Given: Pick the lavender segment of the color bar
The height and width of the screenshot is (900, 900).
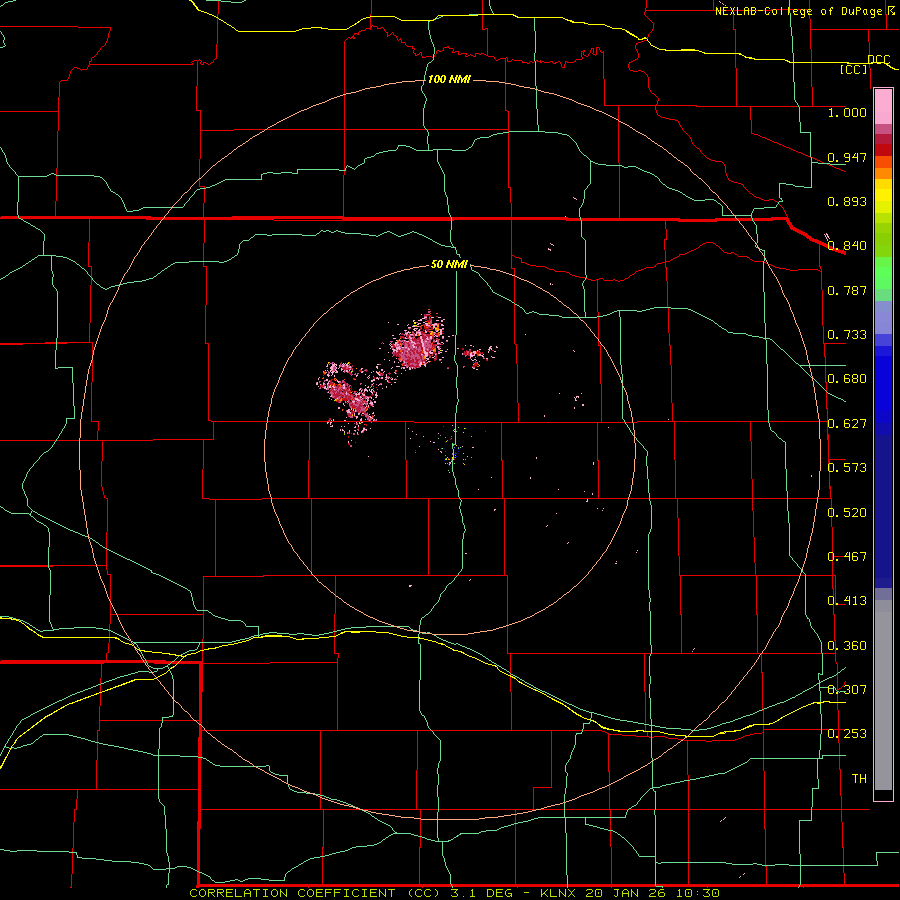Looking at the screenshot, I should click(883, 318).
